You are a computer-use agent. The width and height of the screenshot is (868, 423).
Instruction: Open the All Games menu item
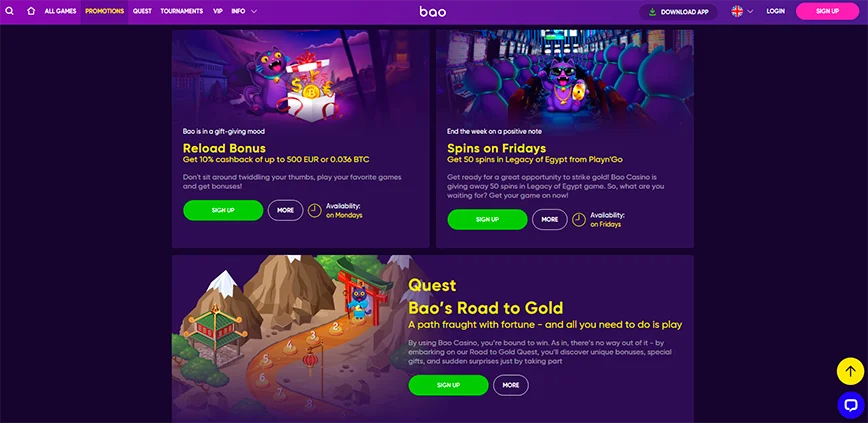[60, 11]
